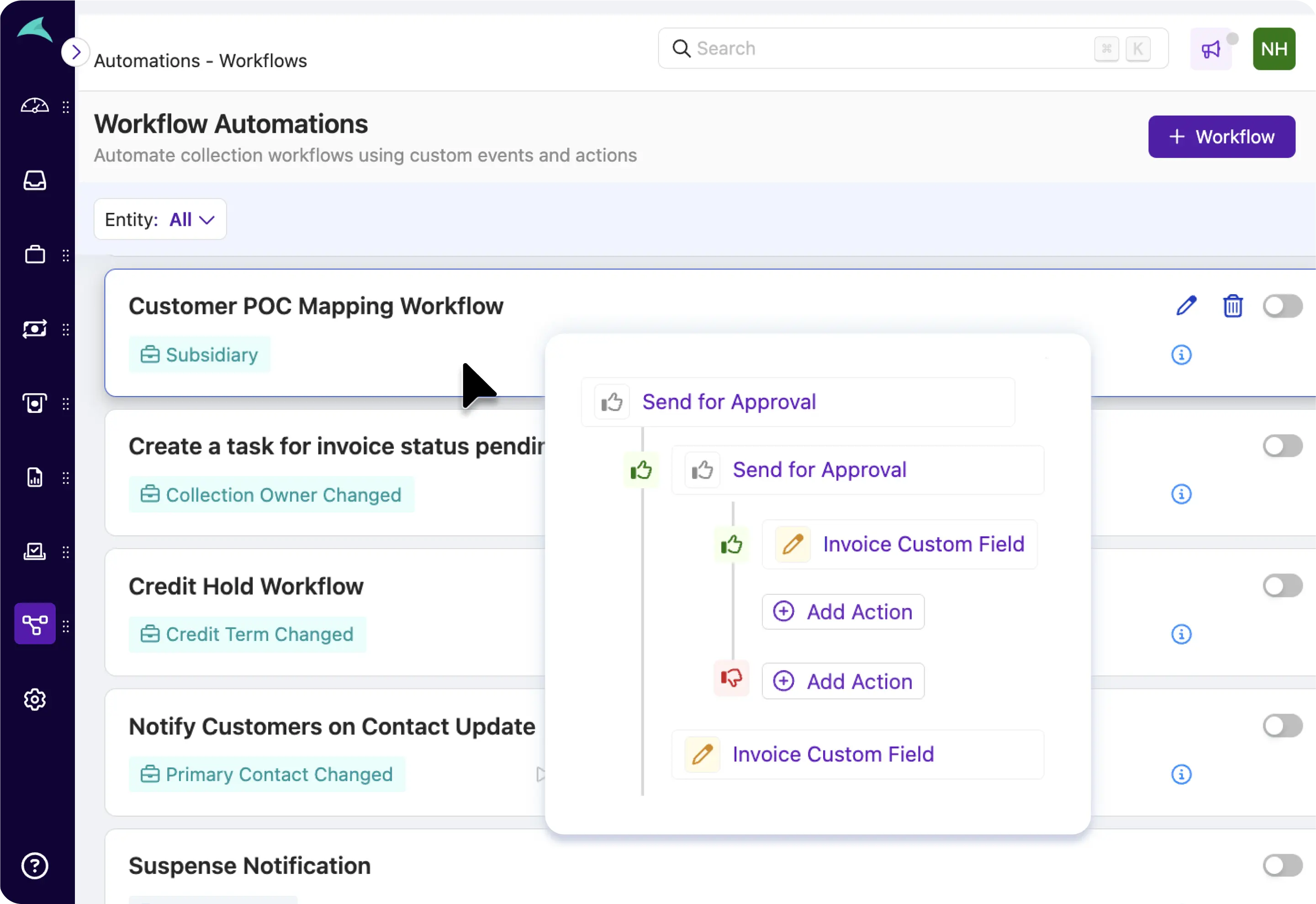The width and height of the screenshot is (1316, 904).
Task: Edit Customer POC Mapping Workflow with pencil
Action: point(1186,306)
